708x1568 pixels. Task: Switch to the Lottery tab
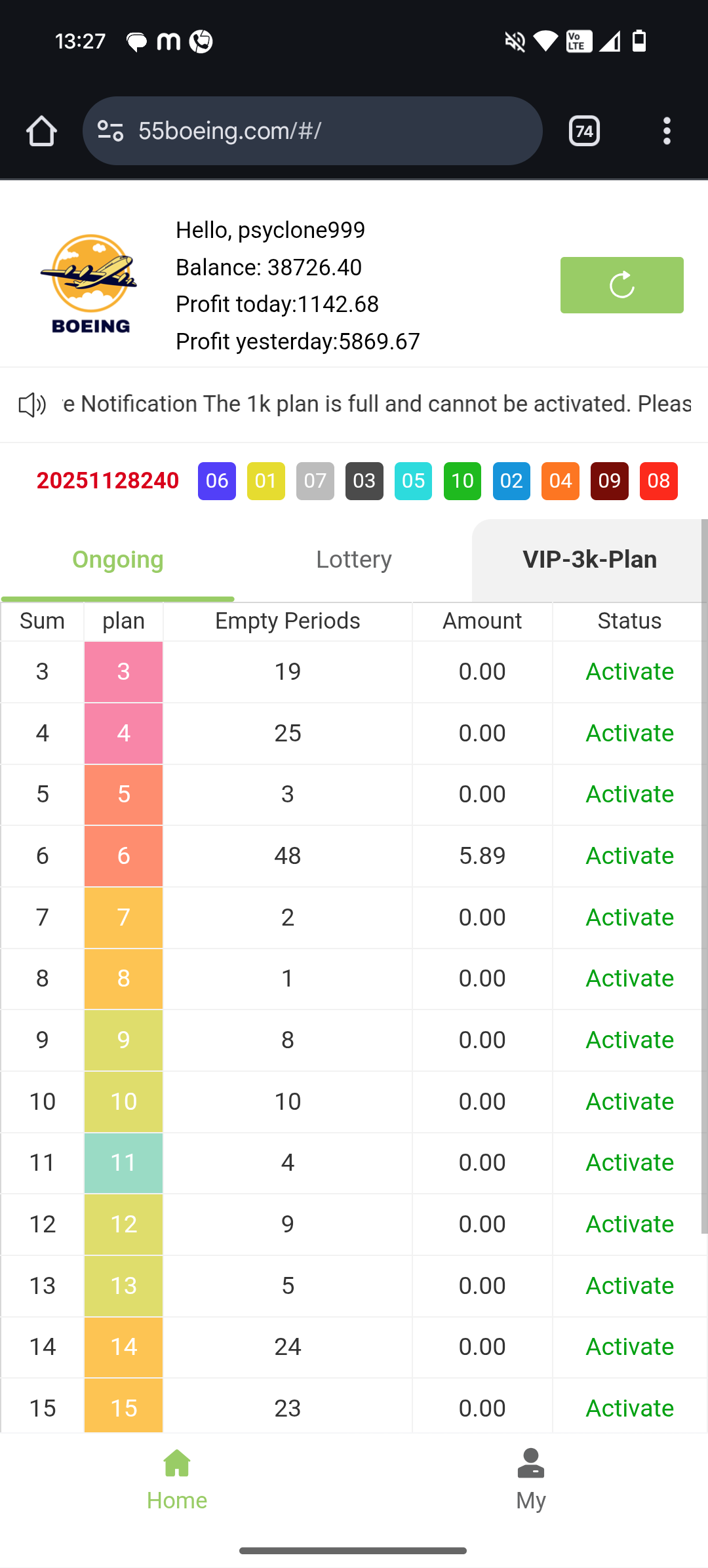353,560
